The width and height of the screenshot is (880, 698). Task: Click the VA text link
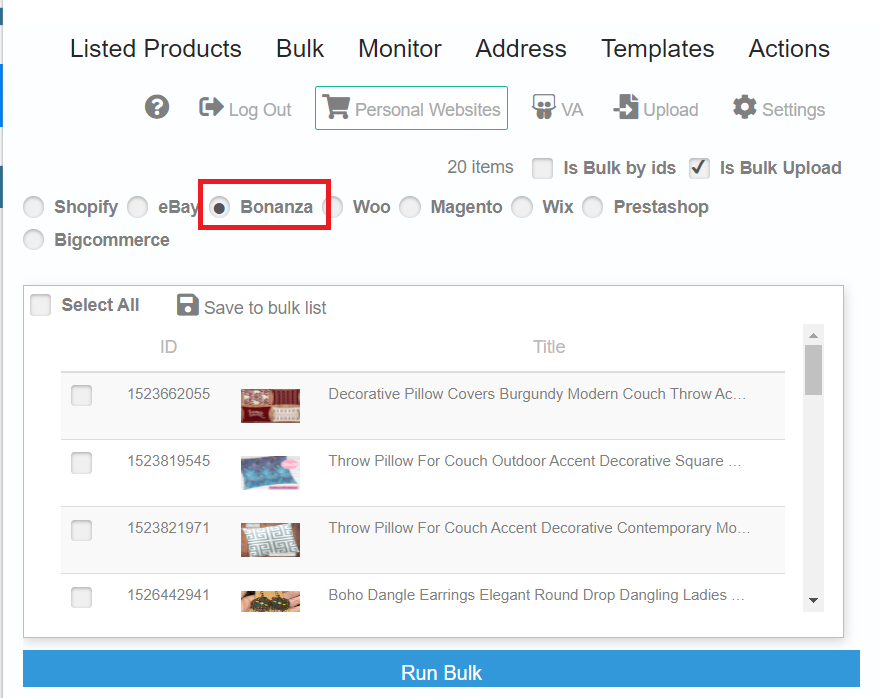[x=572, y=109]
